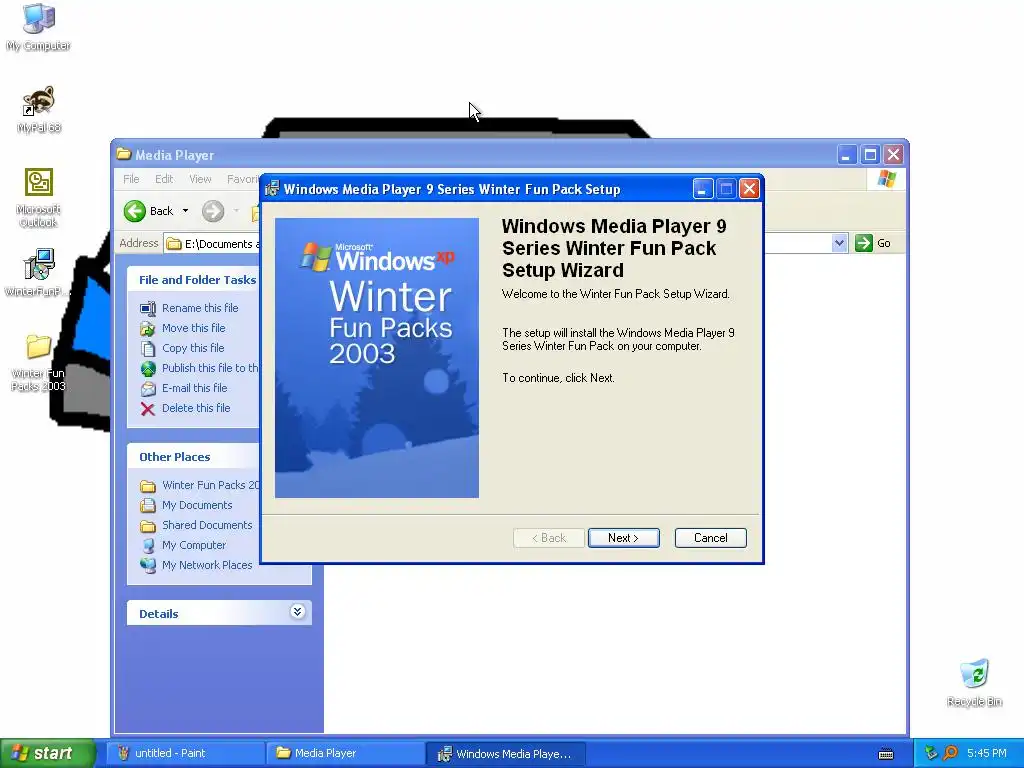
Task: Open the File menu
Action: 131,179
